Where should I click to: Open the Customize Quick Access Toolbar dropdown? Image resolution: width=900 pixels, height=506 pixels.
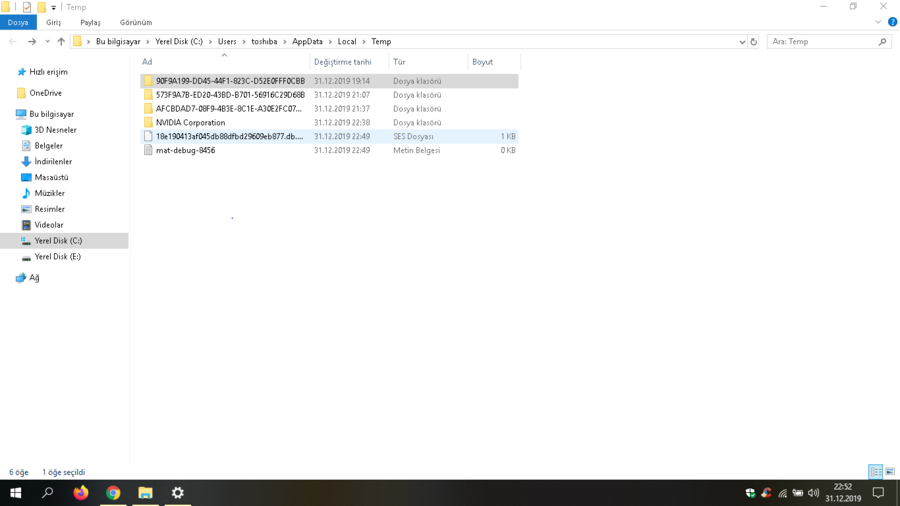click(x=53, y=7)
